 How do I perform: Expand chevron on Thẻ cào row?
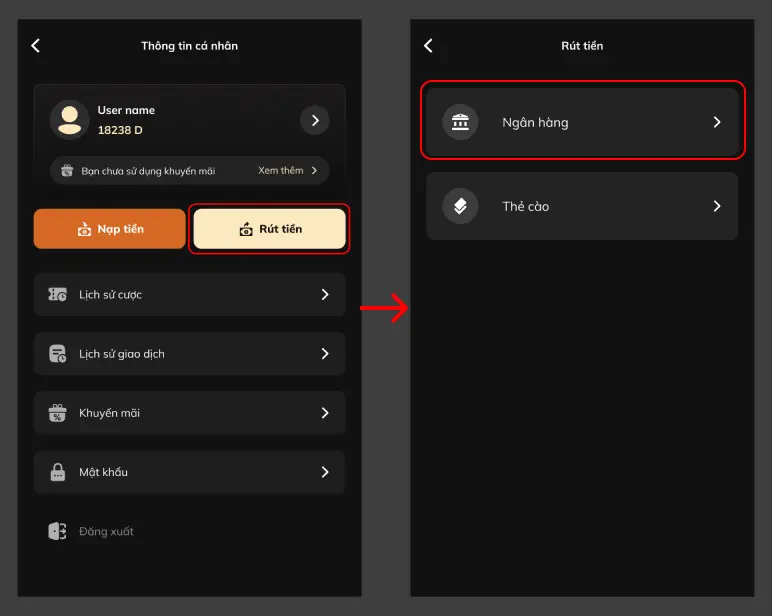[x=717, y=206]
